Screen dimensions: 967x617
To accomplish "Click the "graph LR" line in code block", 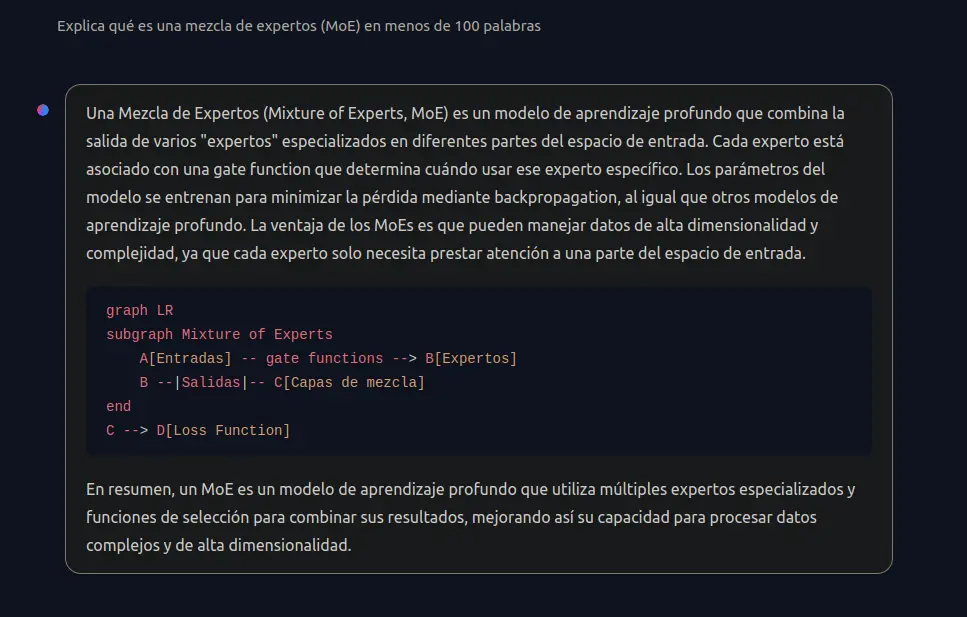I will tap(139, 310).
